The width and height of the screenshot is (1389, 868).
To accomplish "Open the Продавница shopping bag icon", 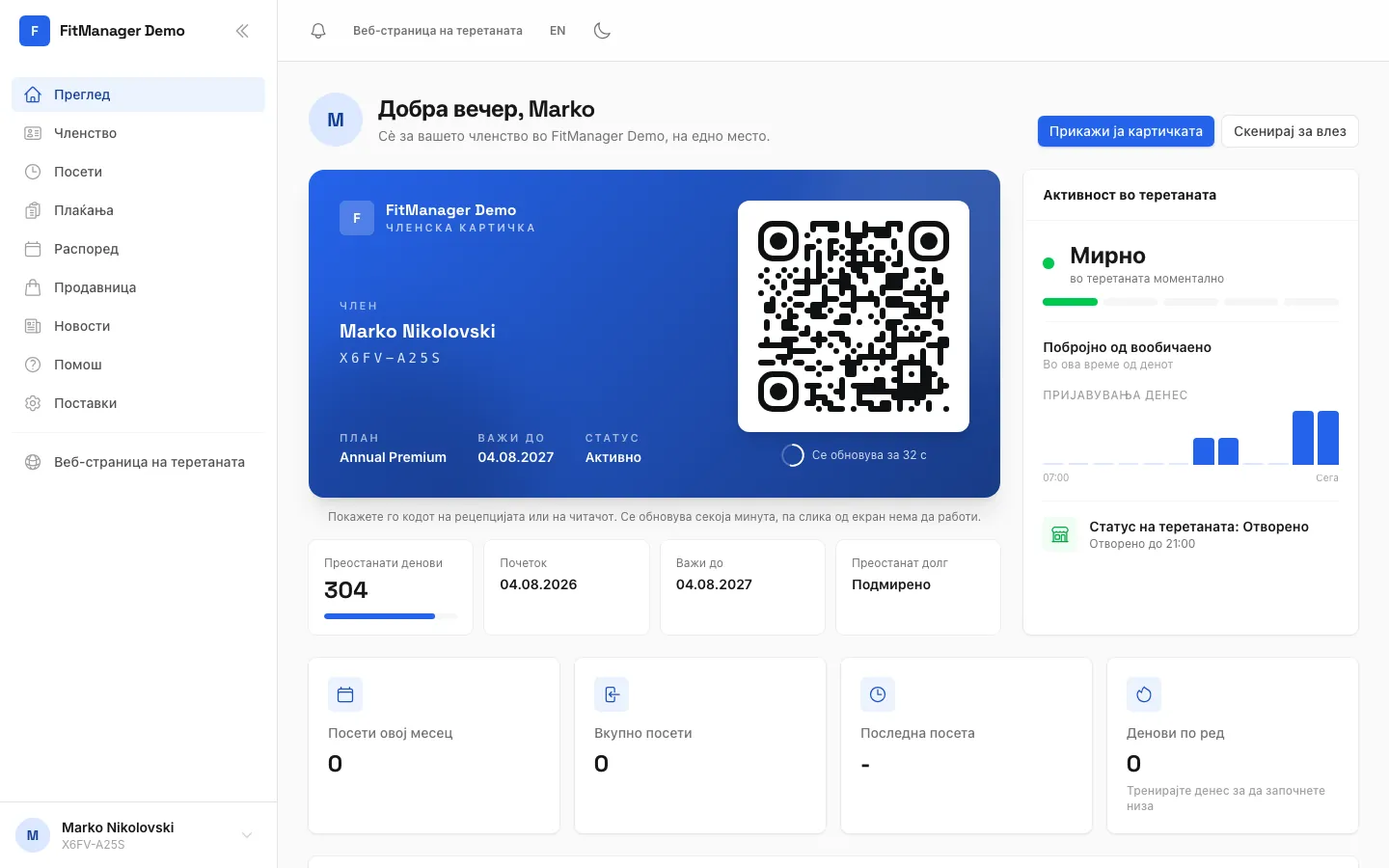I will (x=33, y=287).
